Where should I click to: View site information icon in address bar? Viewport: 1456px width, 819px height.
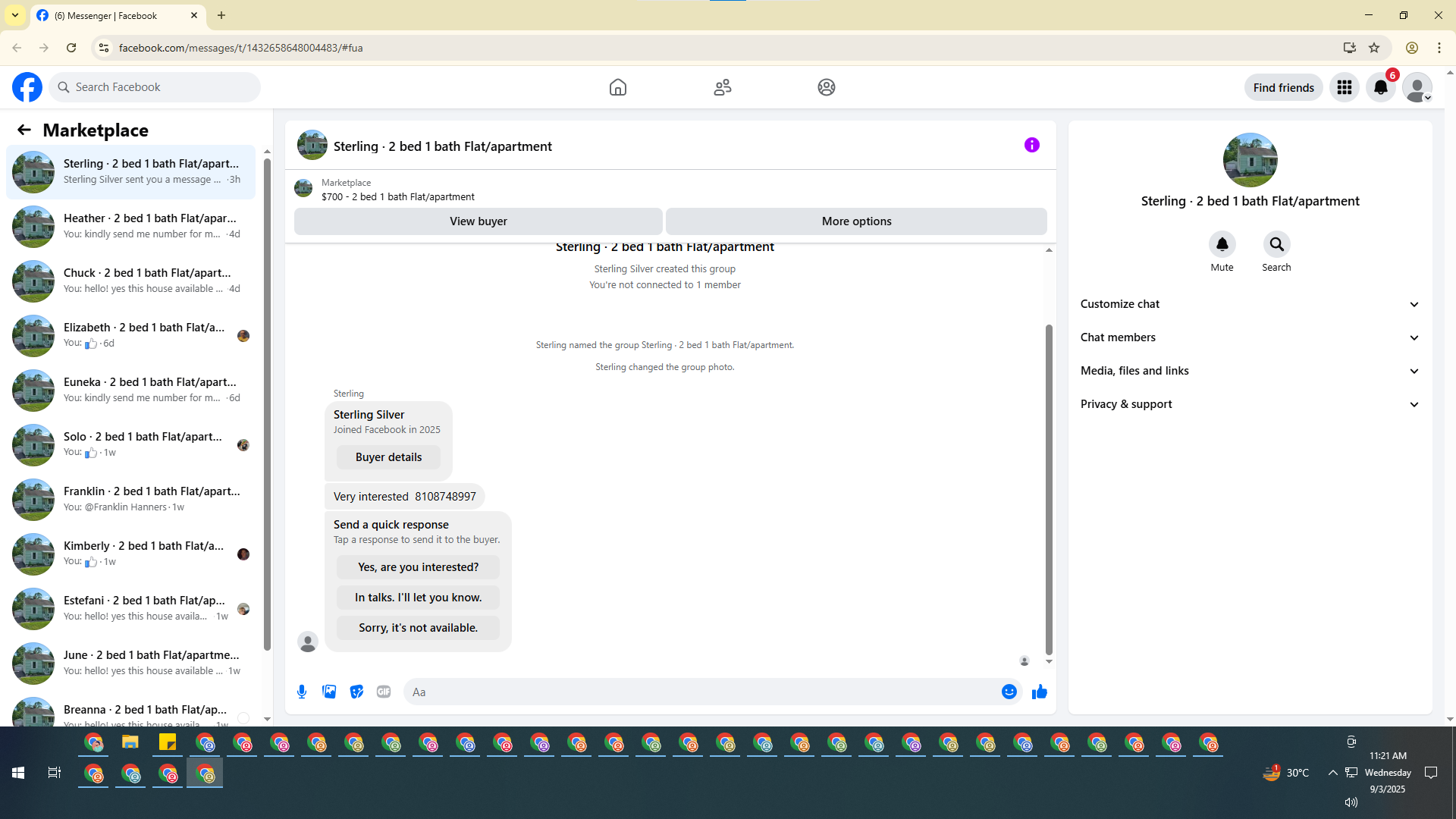[x=104, y=48]
